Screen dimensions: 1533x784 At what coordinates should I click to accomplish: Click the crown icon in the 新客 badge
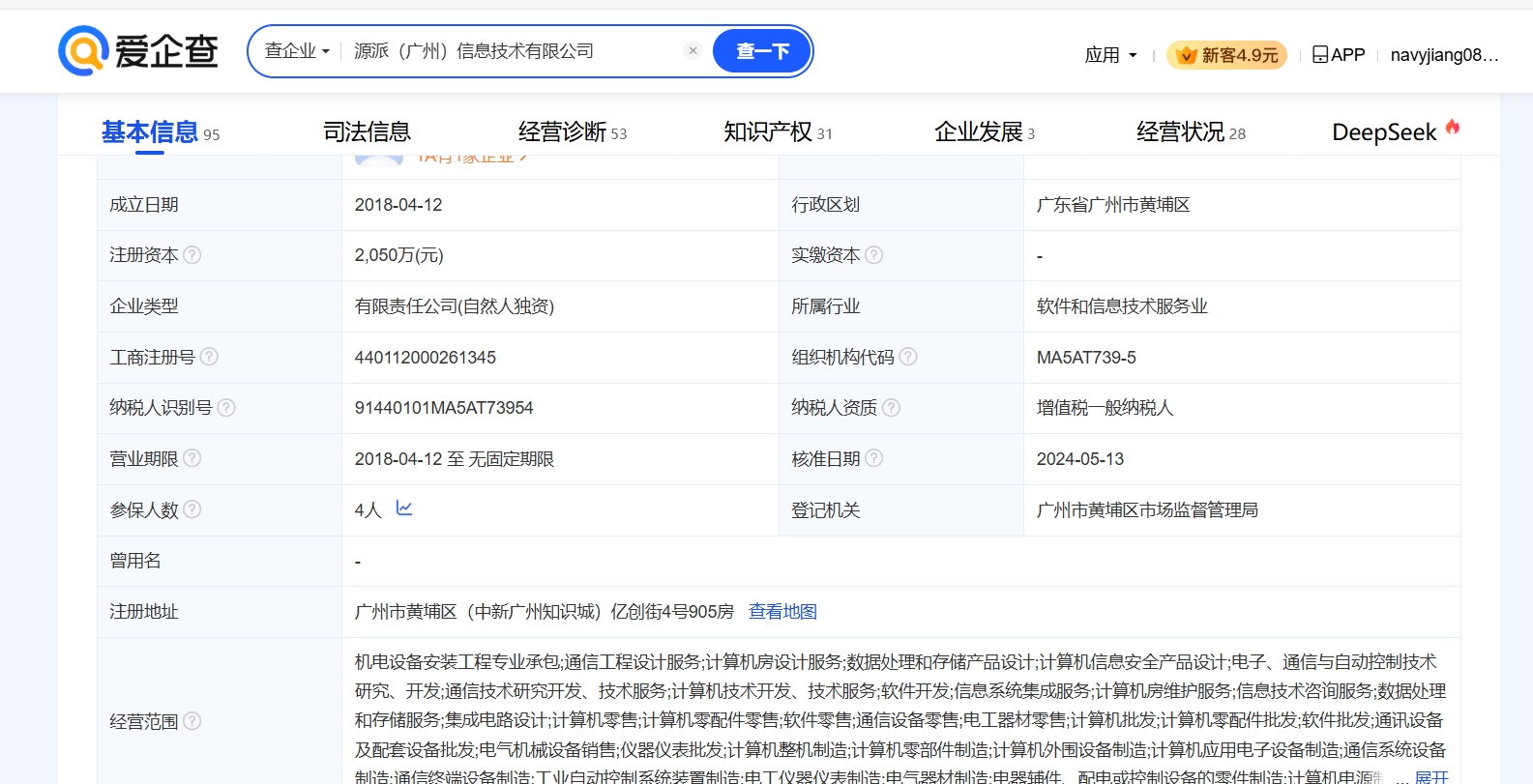pos(1187,55)
